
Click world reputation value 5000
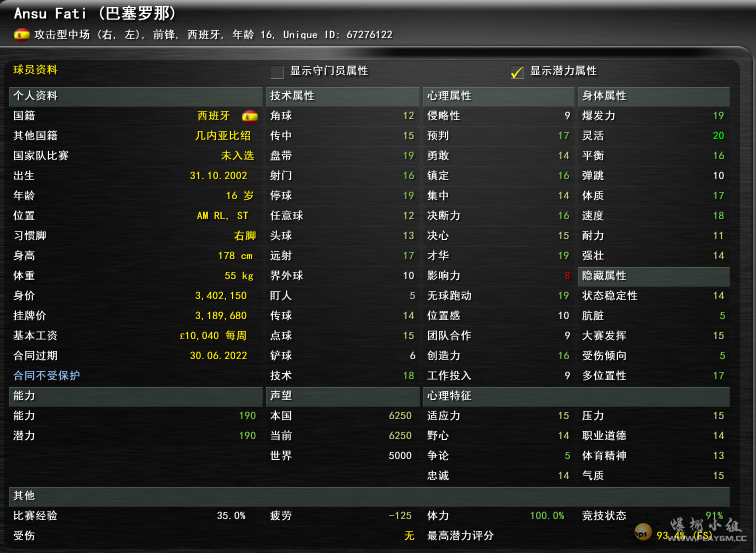400,456
